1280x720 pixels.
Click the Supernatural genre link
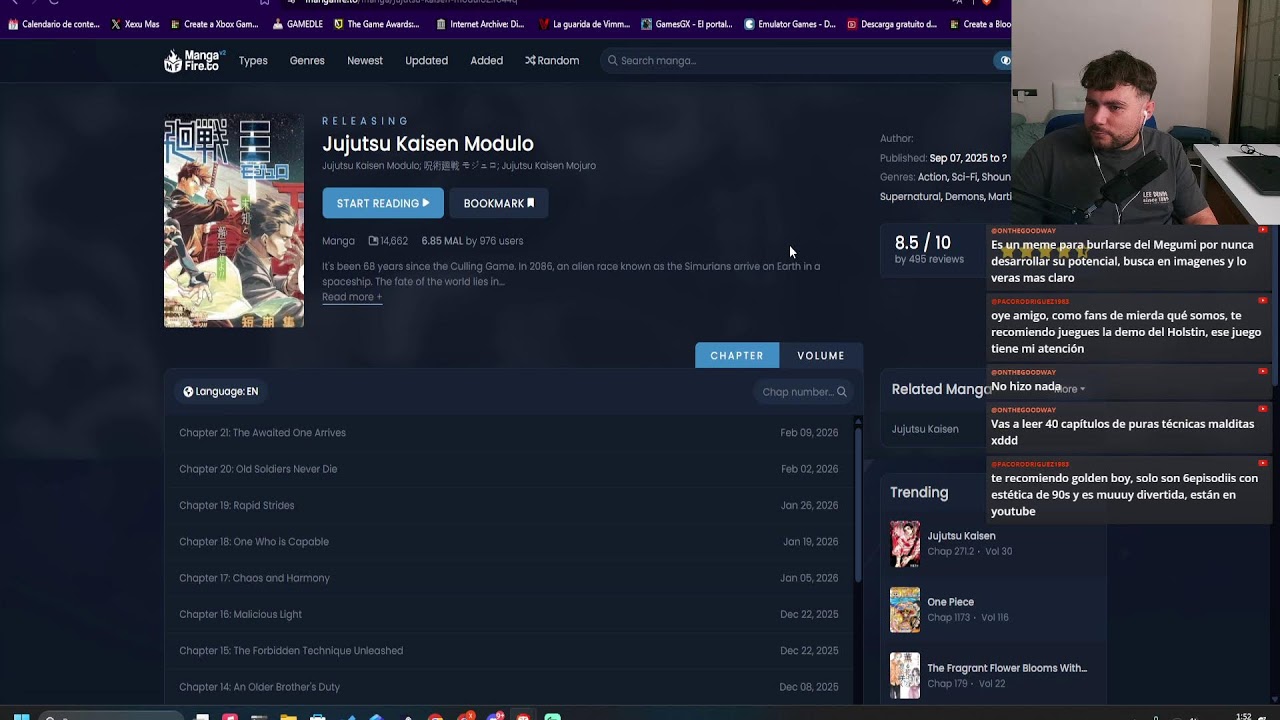(x=910, y=197)
